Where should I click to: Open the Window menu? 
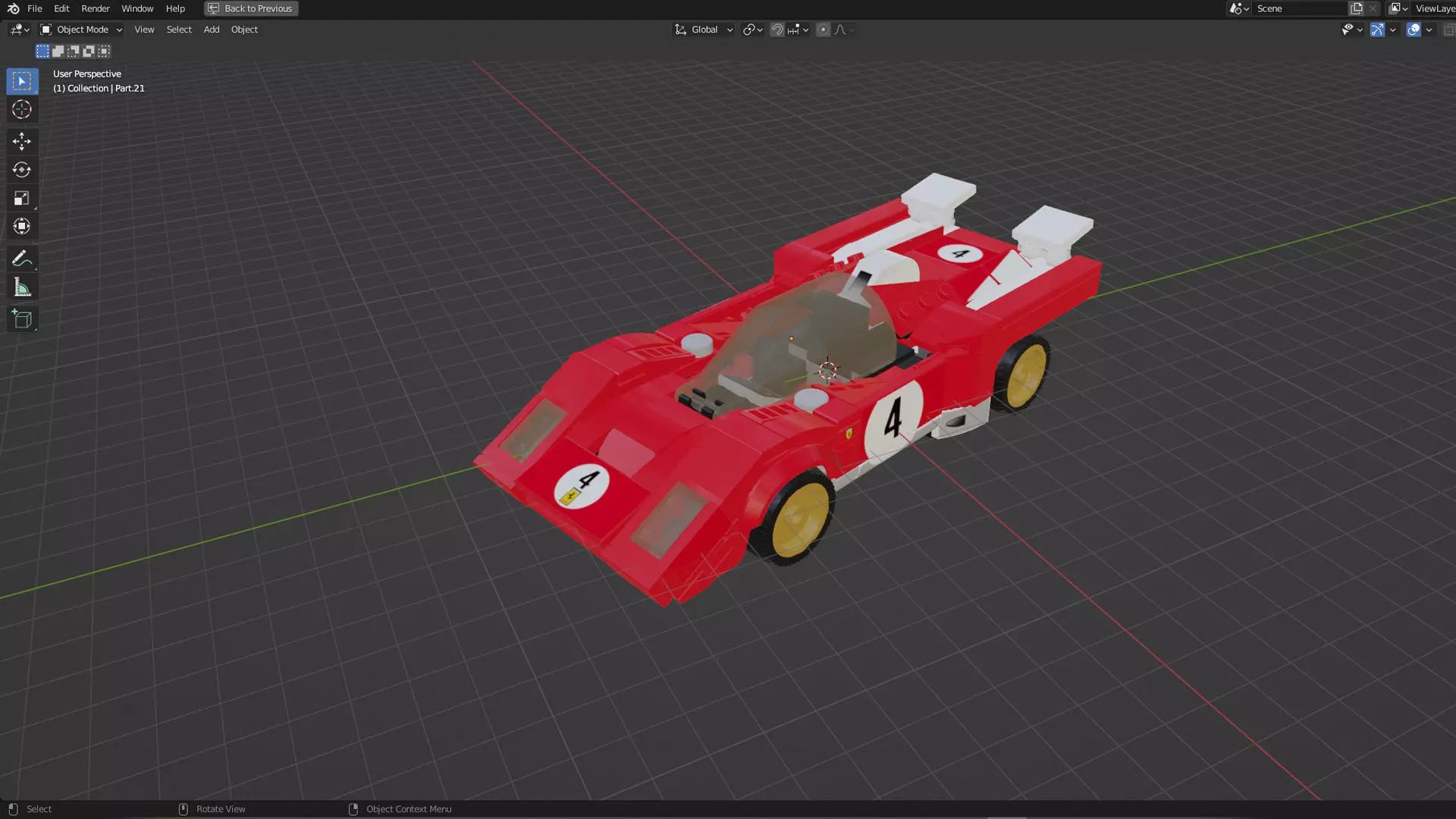137,8
